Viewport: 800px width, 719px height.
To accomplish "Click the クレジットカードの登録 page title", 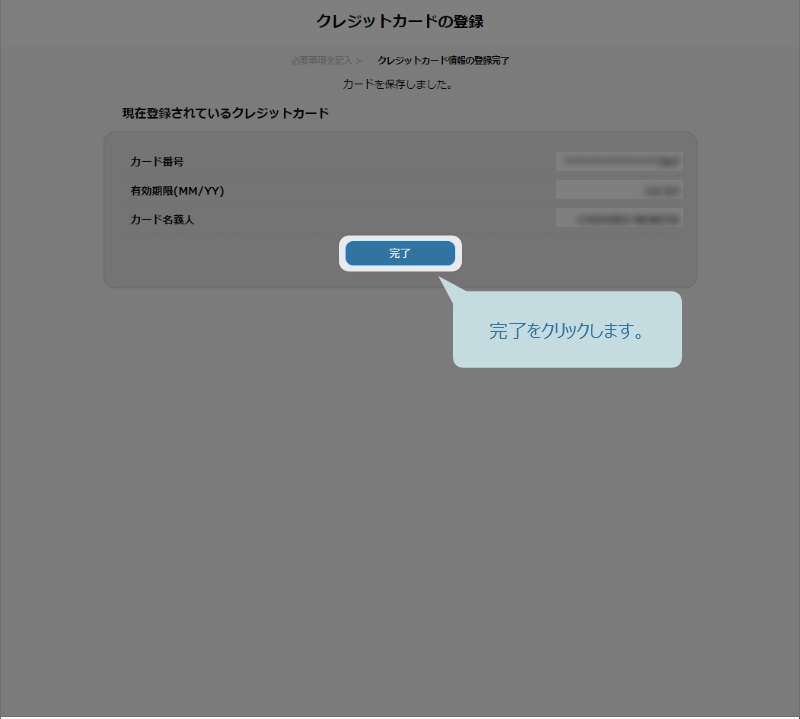I will 400,21.
